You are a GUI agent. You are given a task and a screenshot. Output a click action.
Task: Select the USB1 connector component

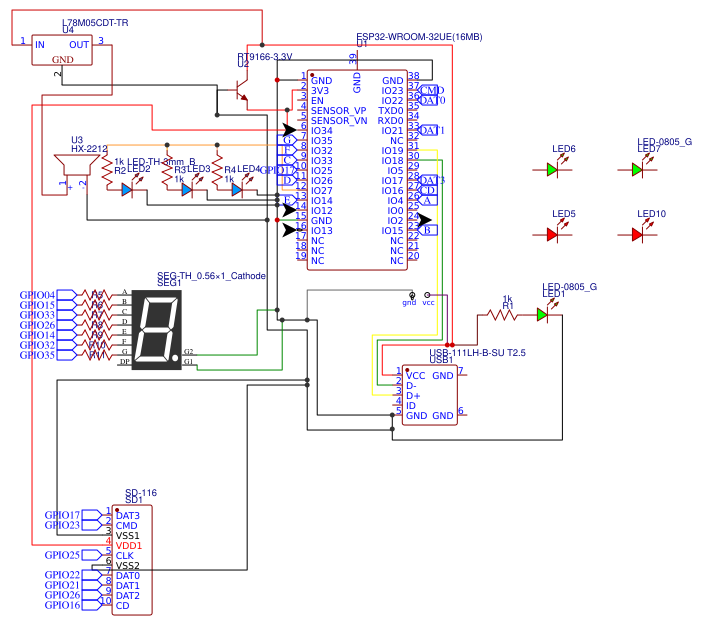(430, 395)
